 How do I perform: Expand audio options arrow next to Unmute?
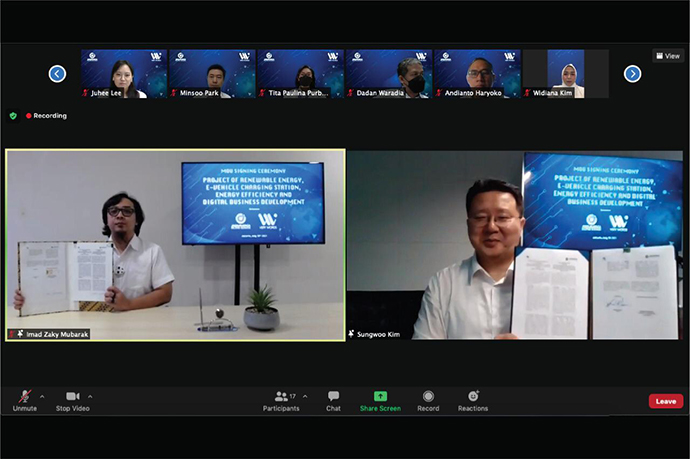[x=42, y=395]
